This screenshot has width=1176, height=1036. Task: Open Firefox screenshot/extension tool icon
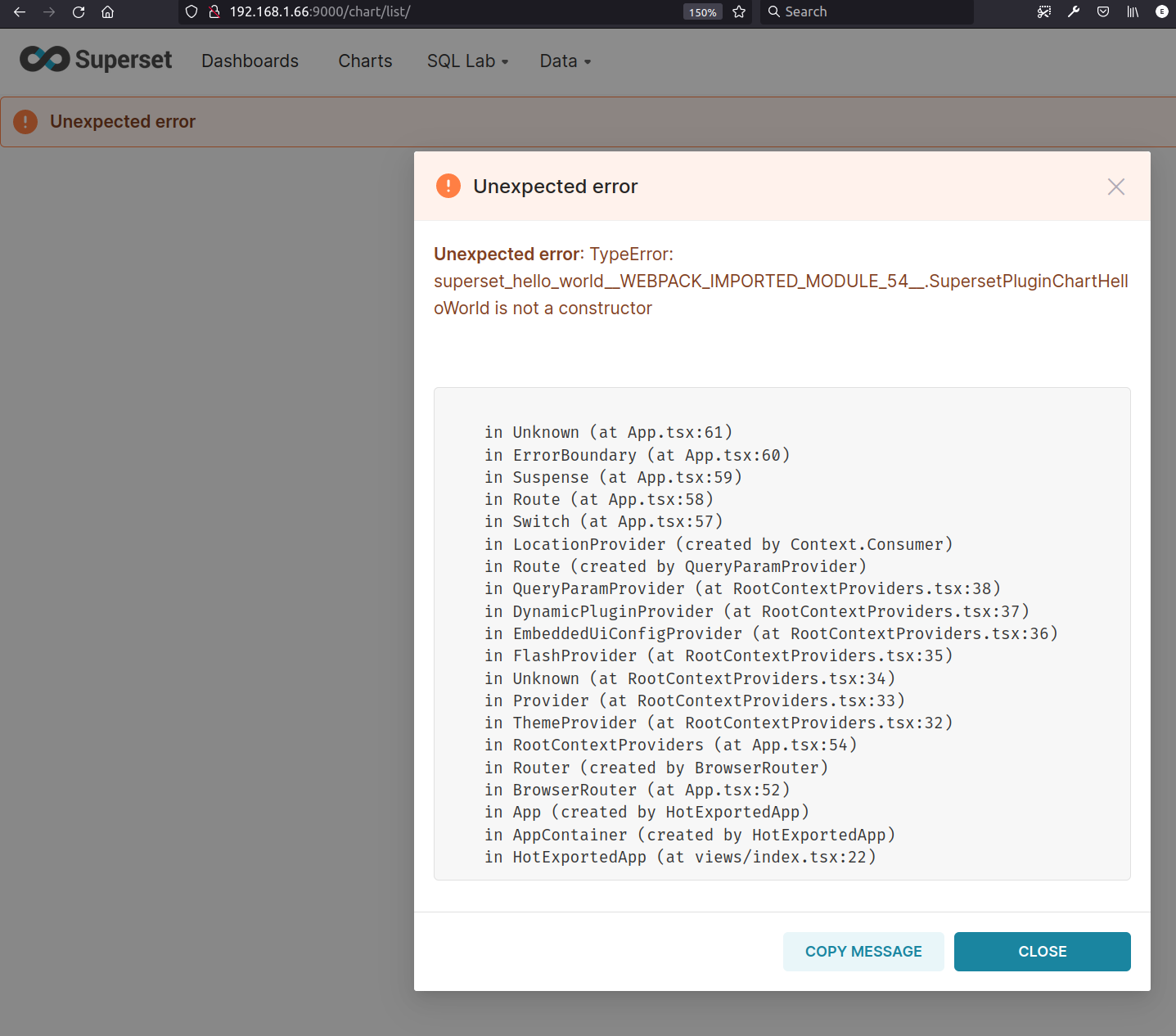click(1043, 12)
